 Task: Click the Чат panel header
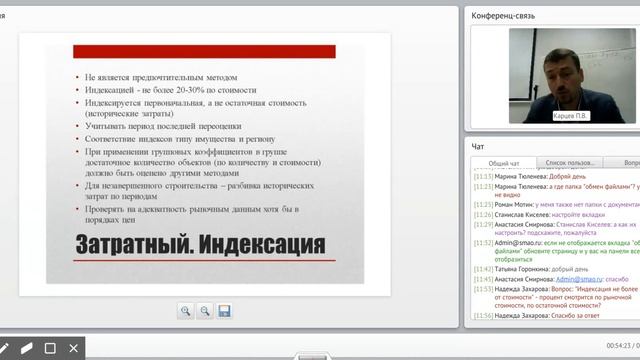click(x=478, y=147)
